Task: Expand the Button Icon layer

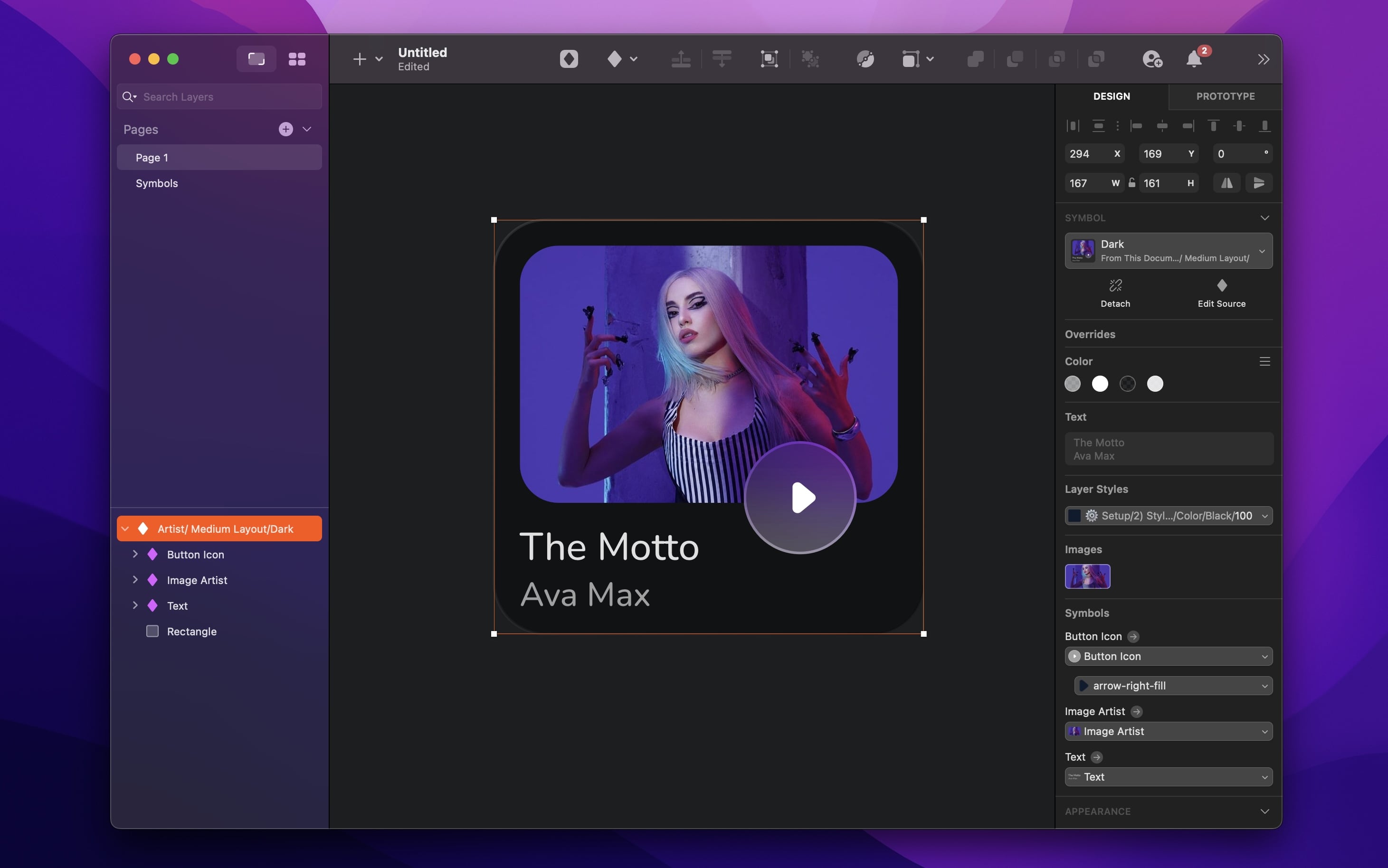Action: (x=135, y=555)
